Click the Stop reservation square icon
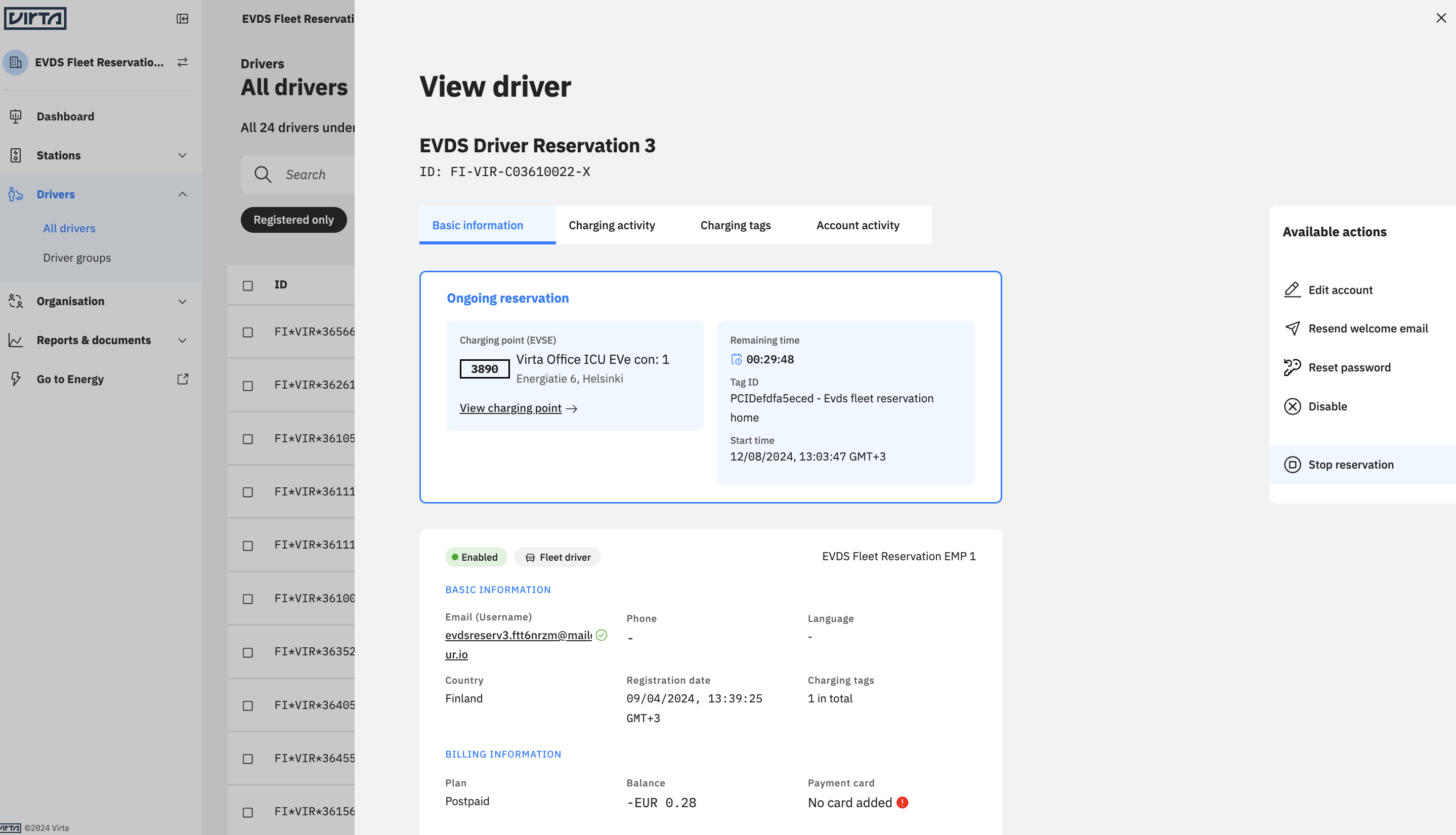This screenshot has height=835, width=1456. click(x=1292, y=465)
